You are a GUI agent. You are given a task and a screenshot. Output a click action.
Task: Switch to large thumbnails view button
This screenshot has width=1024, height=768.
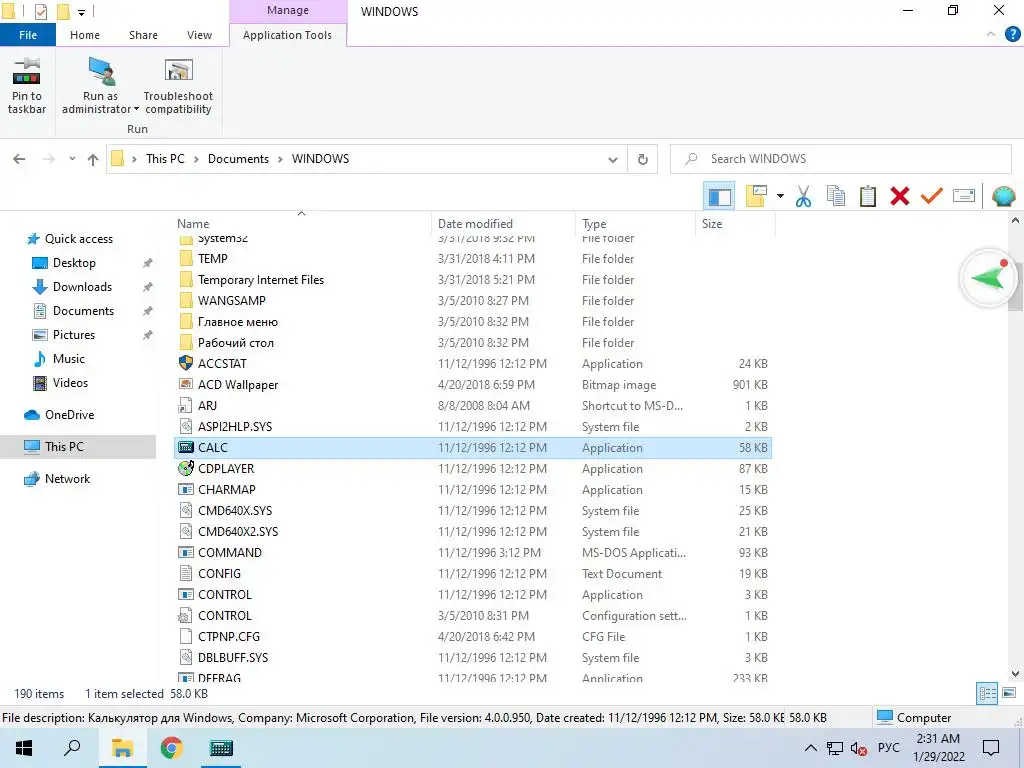coord(1009,694)
